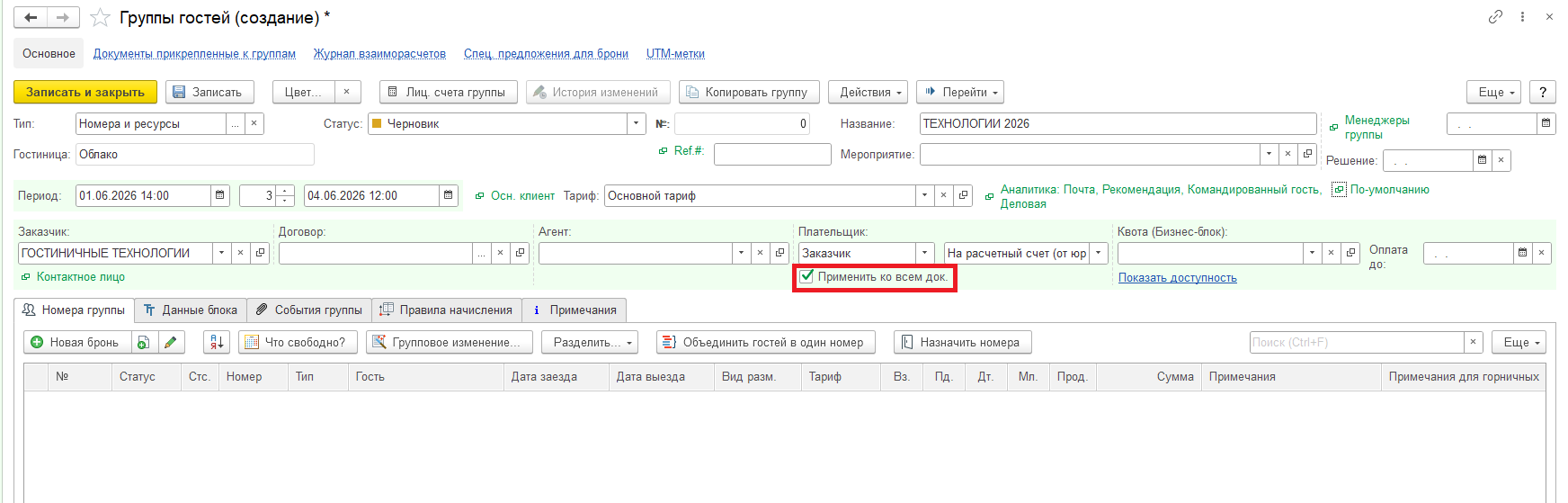Switch to the События группы tab
This screenshot has width=1568, height=503.
[x=309, y=310]
